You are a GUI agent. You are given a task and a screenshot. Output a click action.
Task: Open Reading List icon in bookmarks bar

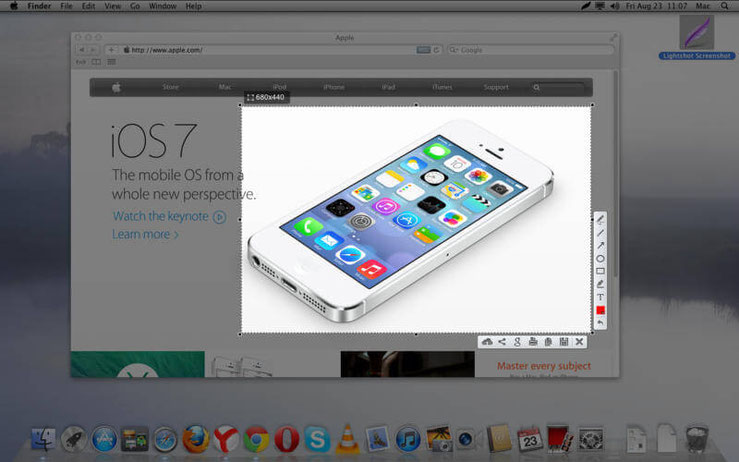point(96,62)
